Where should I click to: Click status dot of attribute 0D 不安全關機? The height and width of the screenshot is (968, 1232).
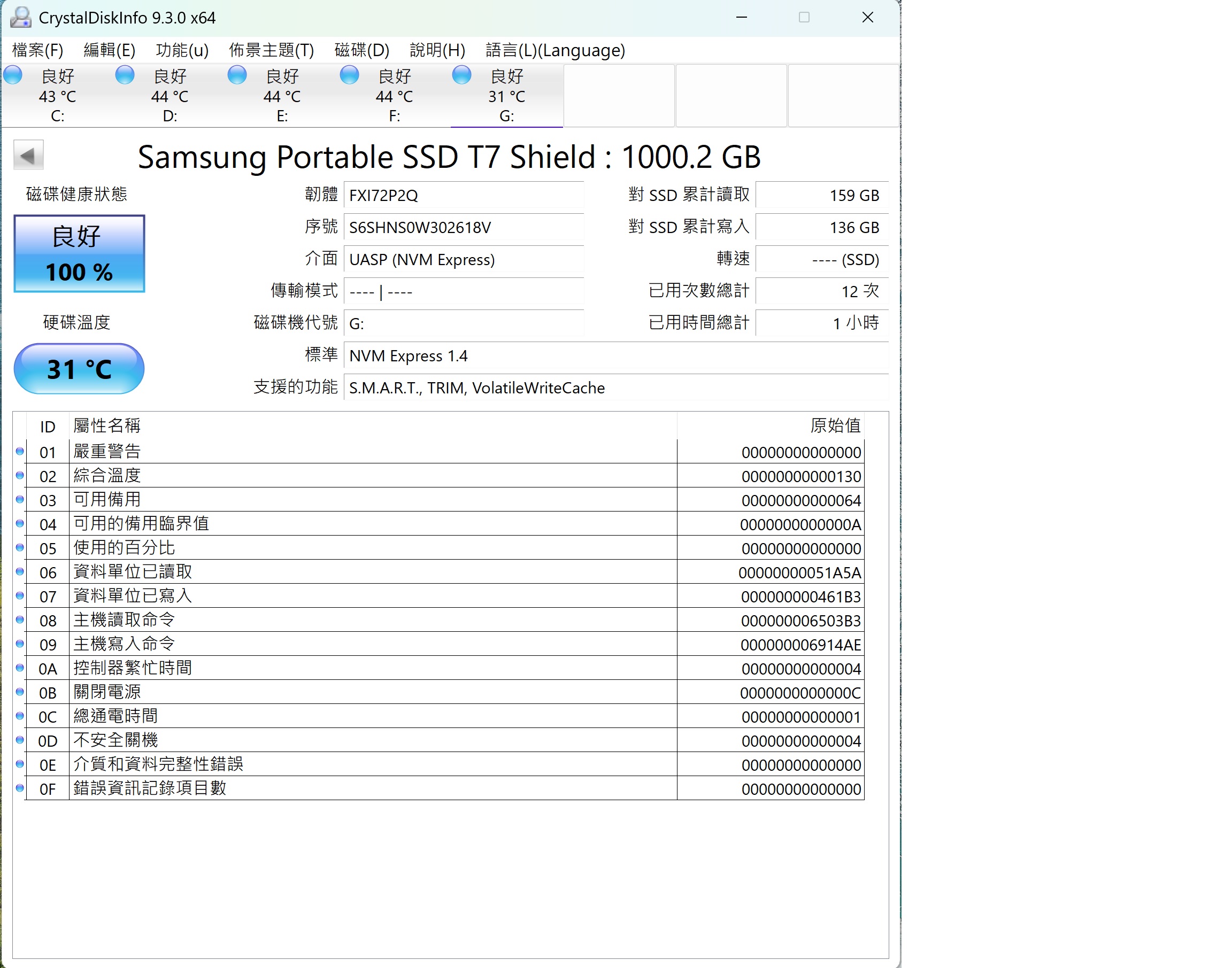pos(20,740)
